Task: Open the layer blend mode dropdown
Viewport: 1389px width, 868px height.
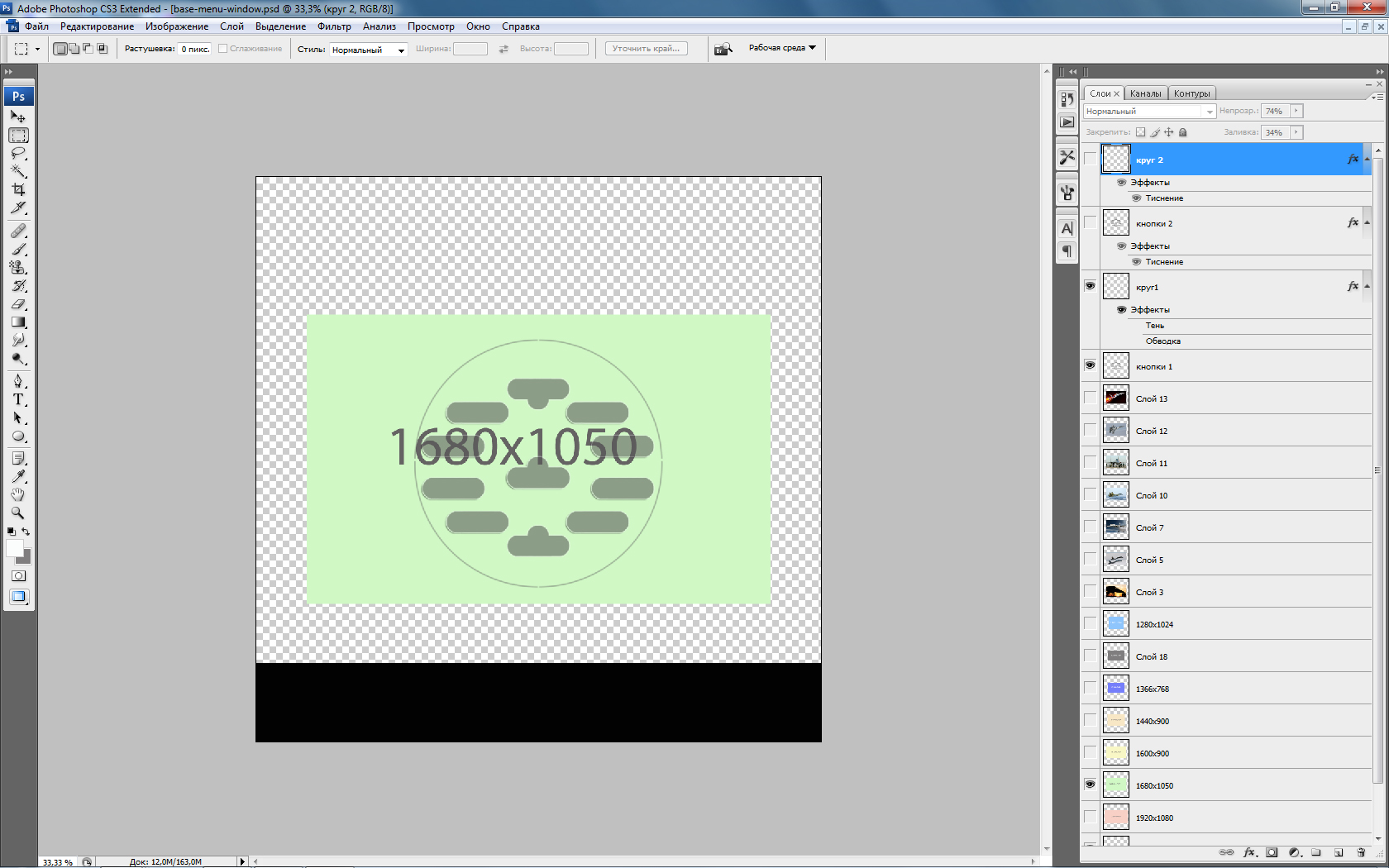Action: 1148,112
